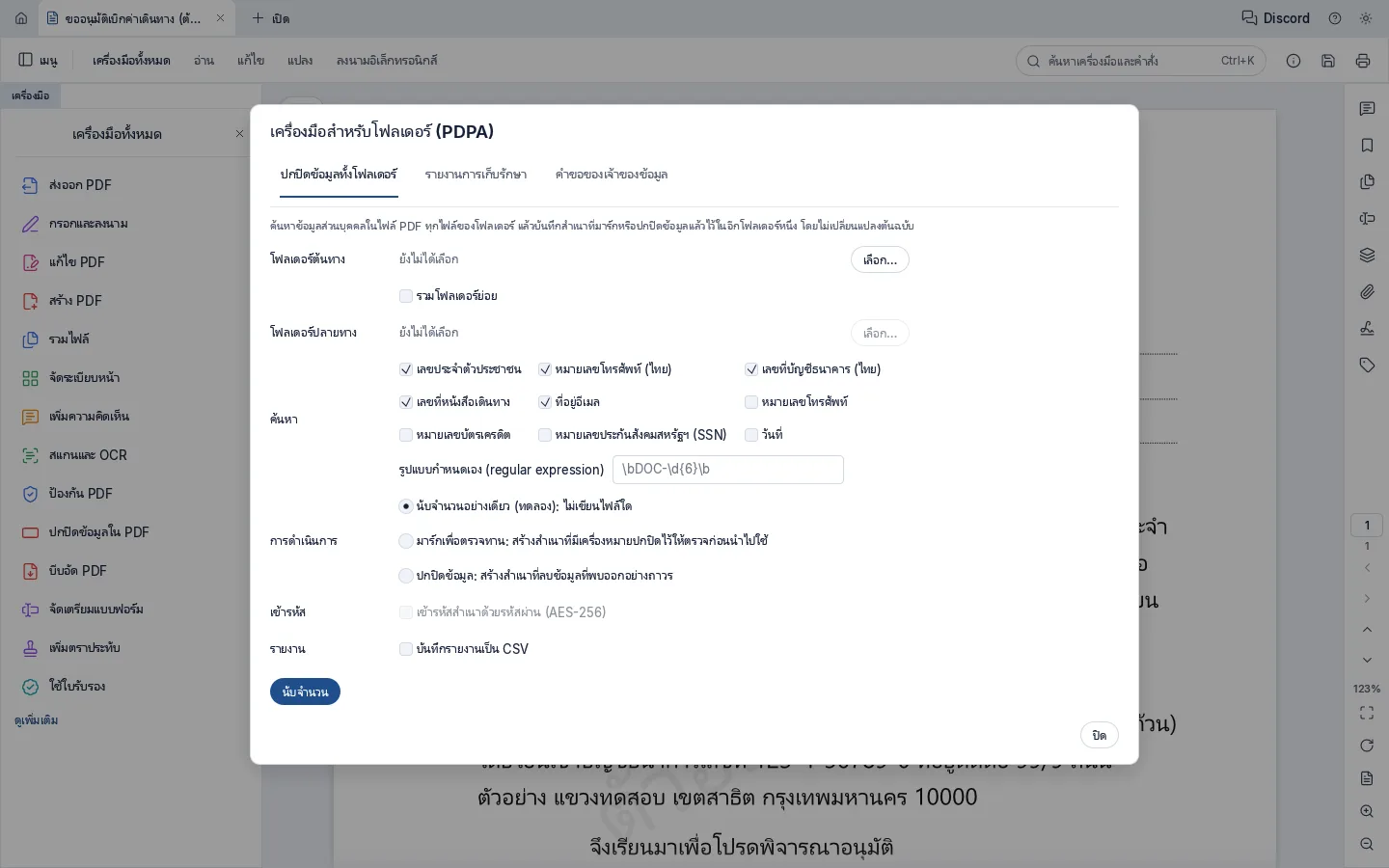The width and height of the screenshot is (1389, 868).
Task: Click นับจำนวน button
Action: point(305,692)
